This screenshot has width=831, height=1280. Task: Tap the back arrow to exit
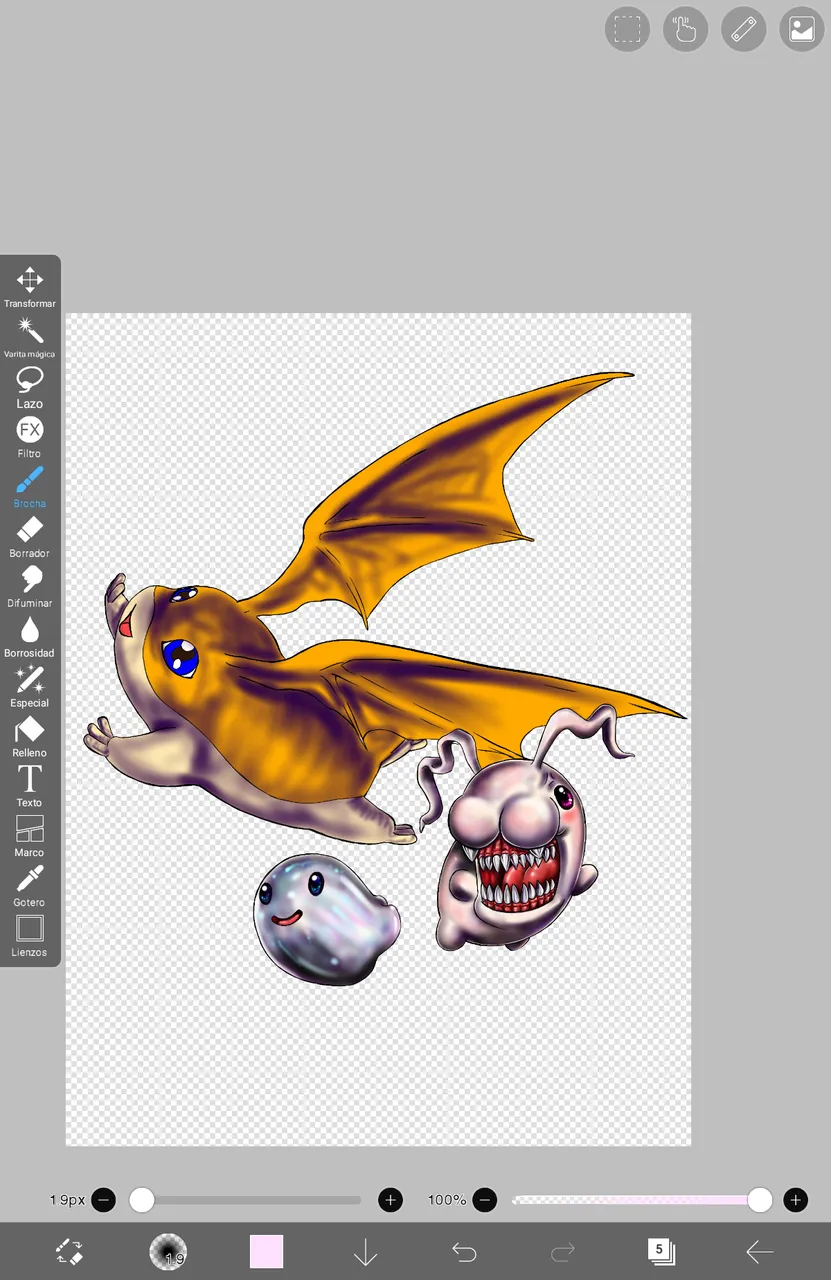pos(760,1251)
